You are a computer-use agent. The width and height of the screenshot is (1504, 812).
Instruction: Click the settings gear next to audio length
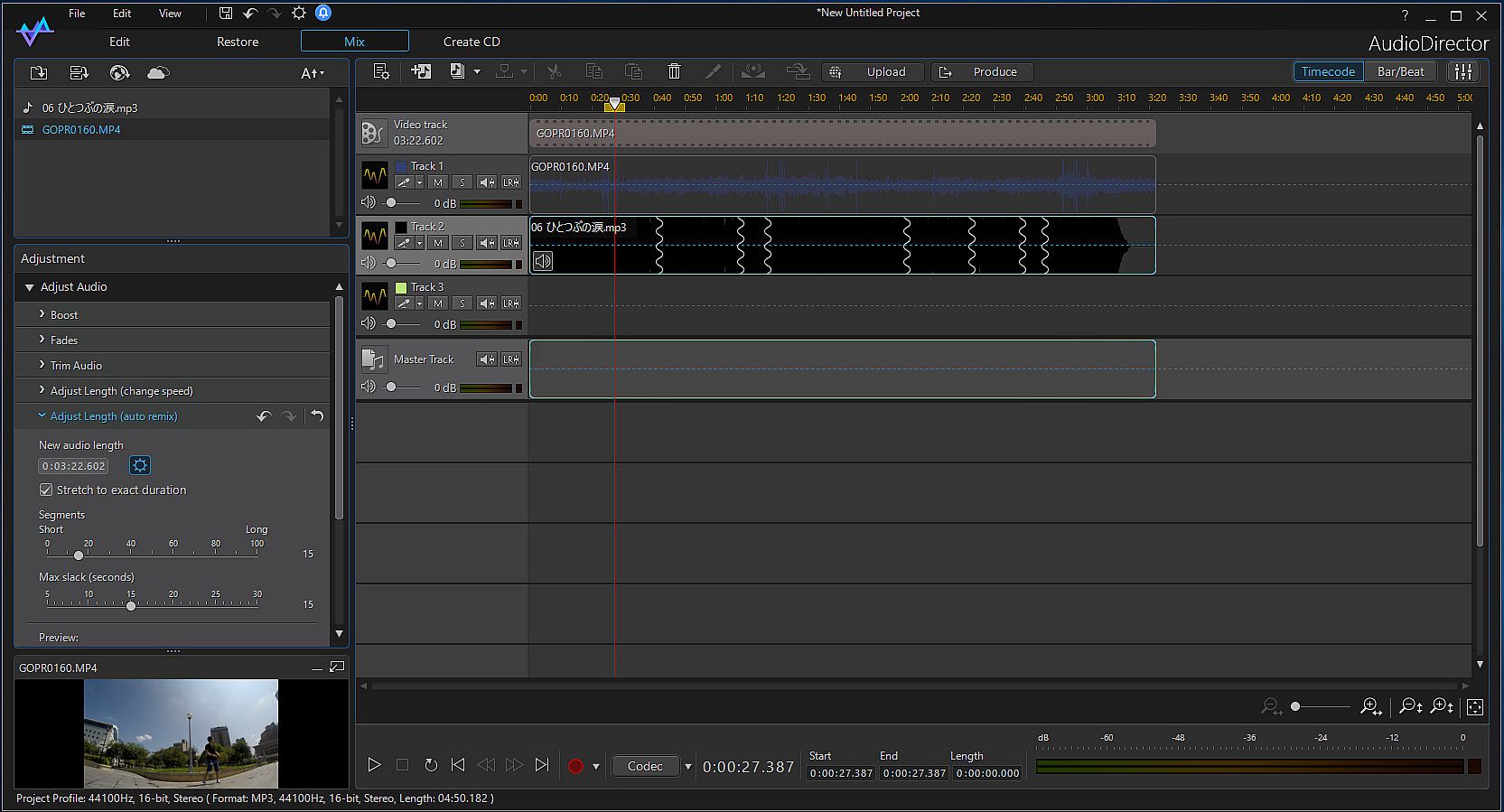(x=139, y=466)
